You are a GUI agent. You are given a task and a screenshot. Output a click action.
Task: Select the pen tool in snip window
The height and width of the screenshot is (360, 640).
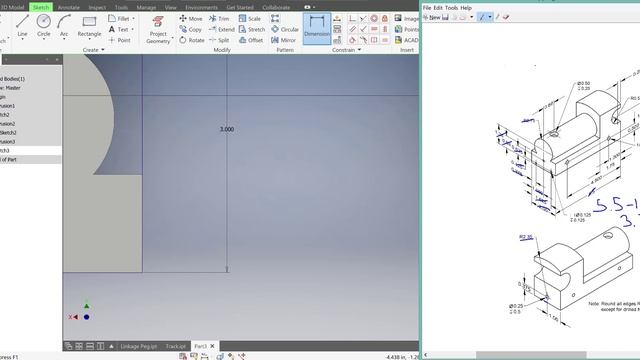click(x=482, y=17)
